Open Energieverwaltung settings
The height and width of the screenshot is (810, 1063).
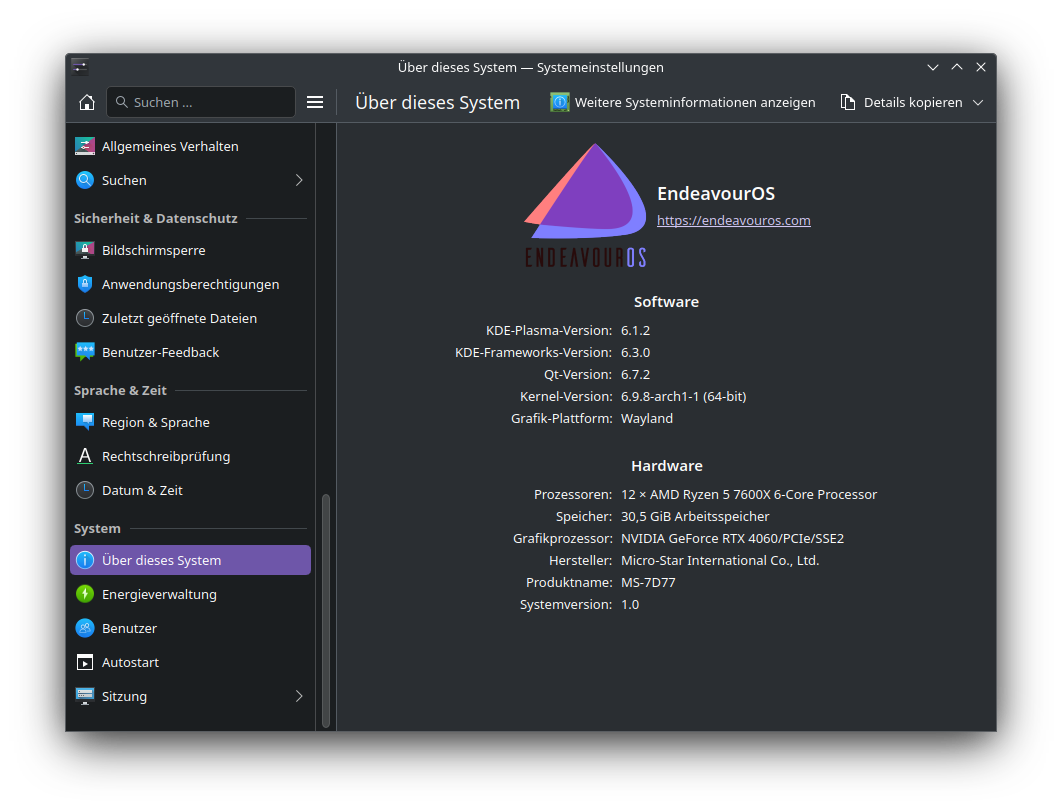tap(190, 594)
